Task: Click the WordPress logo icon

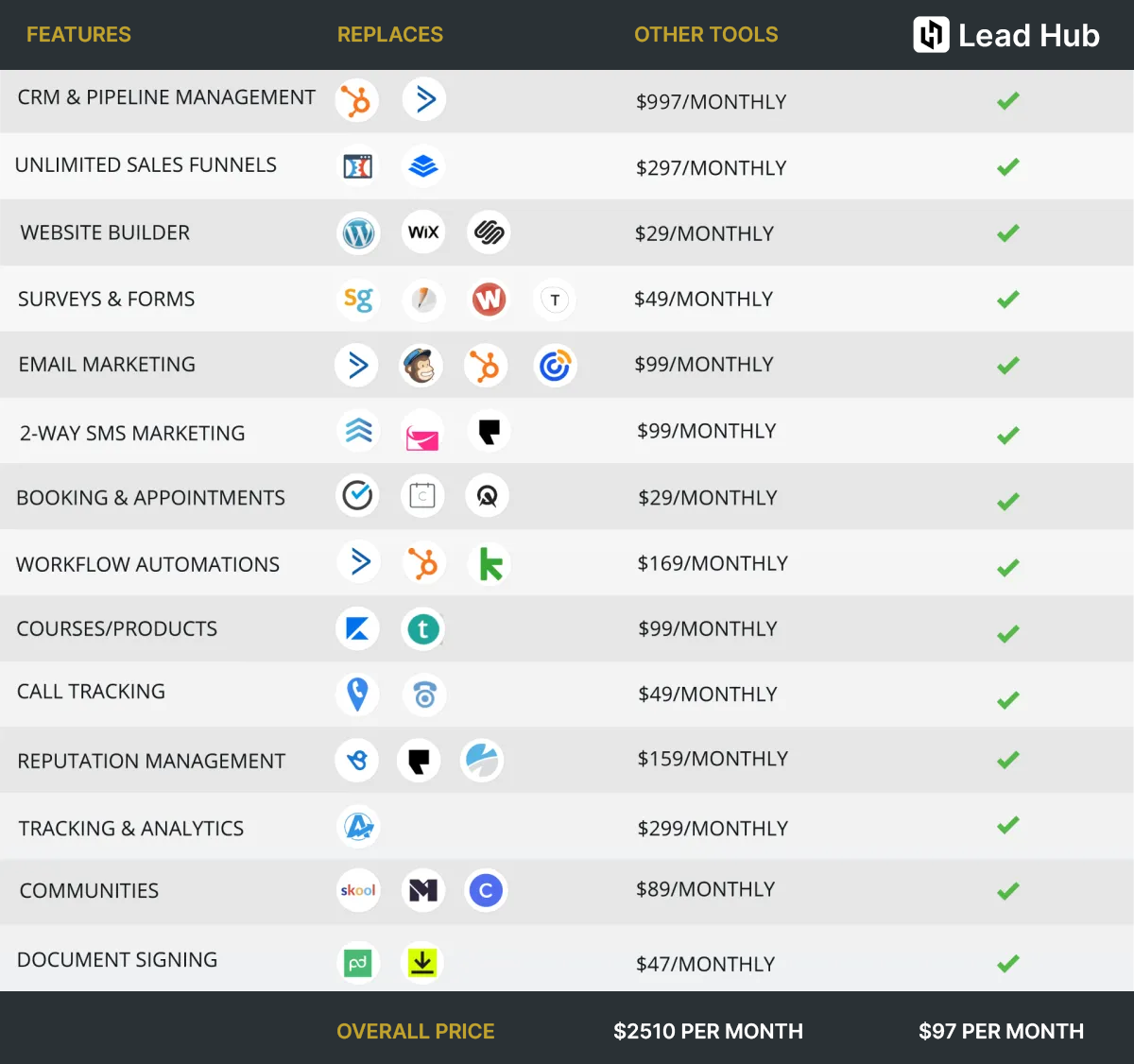Action: click(358, 232)
